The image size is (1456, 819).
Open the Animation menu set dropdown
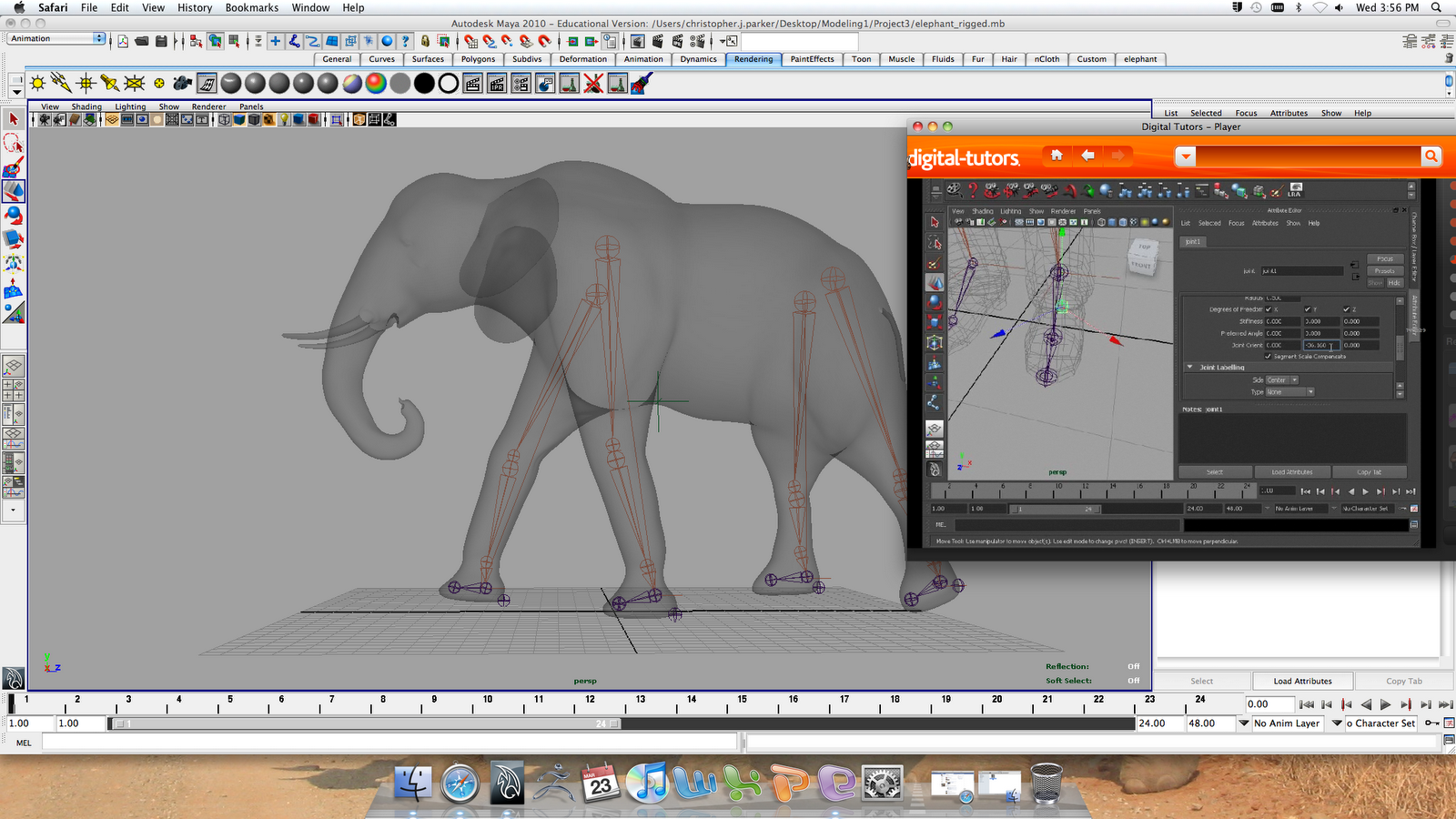pyautogui.click(x=56, y=38)
